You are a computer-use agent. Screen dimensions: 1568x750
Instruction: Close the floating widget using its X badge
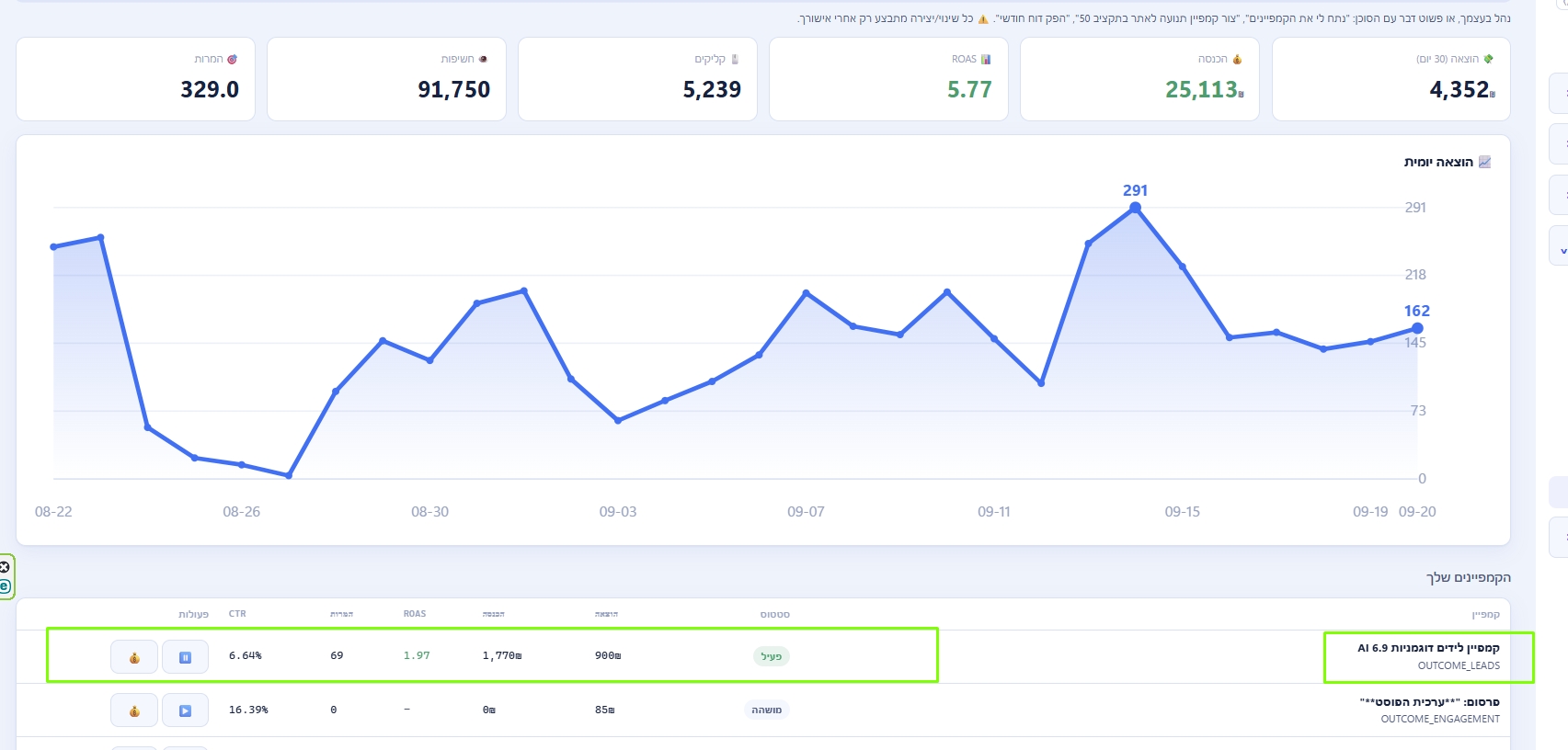tap(4, 567)
